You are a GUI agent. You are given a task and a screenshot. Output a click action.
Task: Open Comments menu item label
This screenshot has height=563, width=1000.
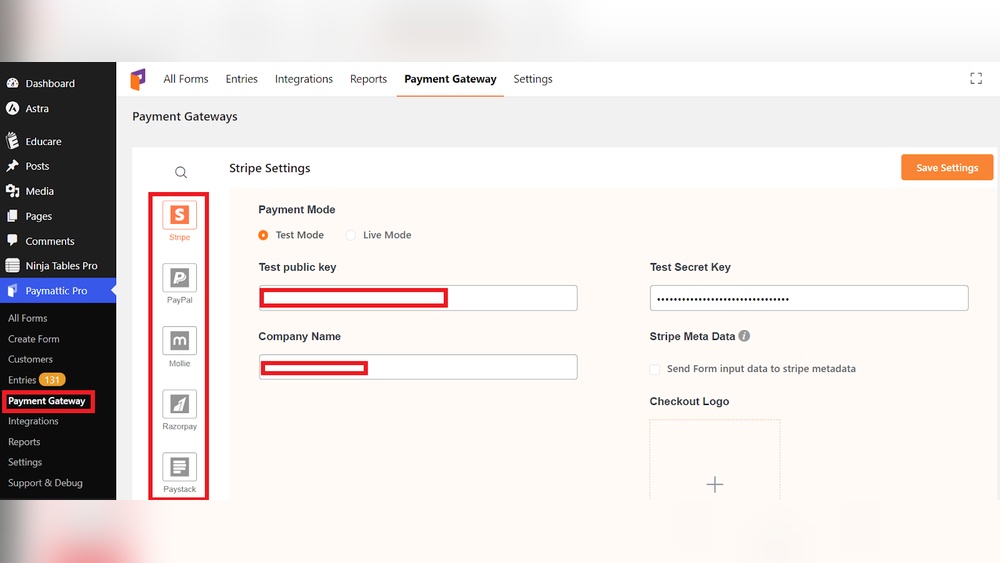coord(50,241)
